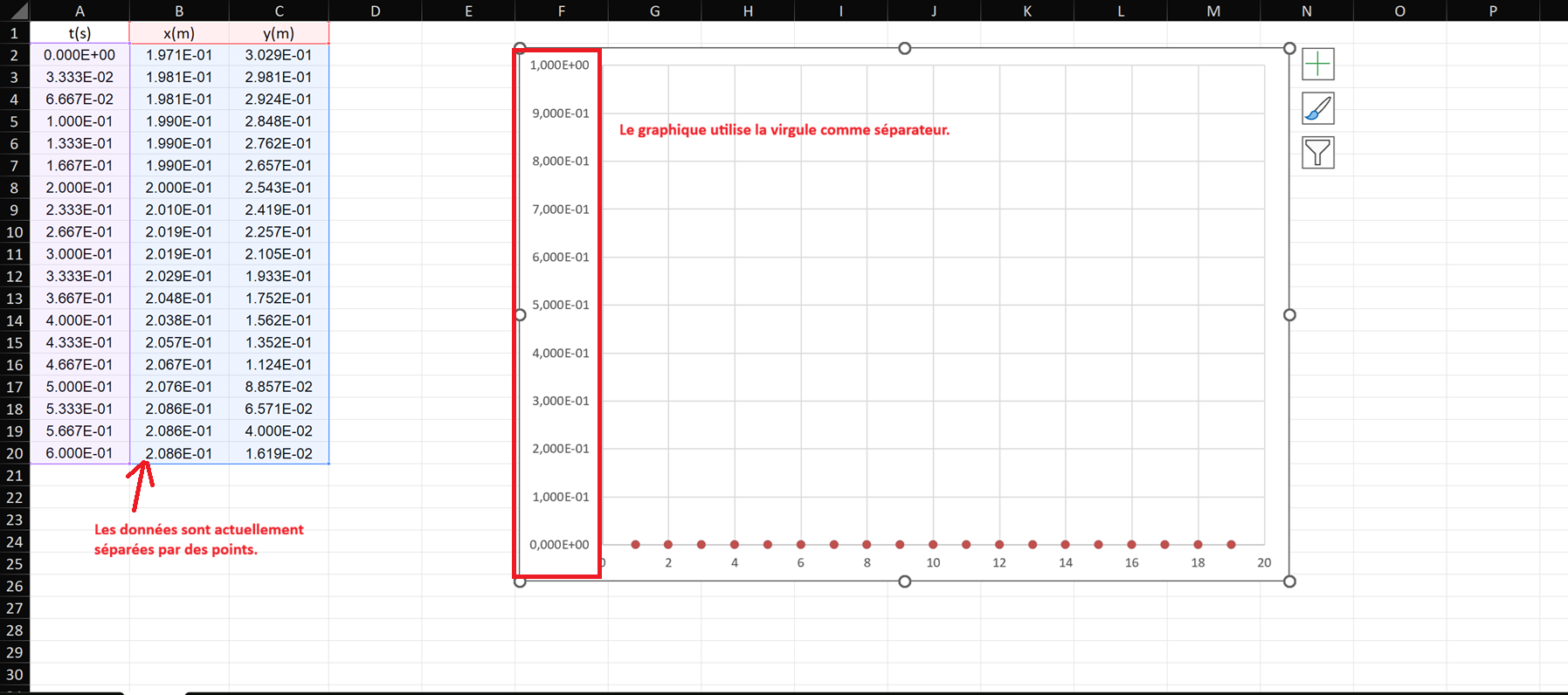This screenshot has height=695, width=1568.
Task: Select row 21 header
Action: click(15, 475)
